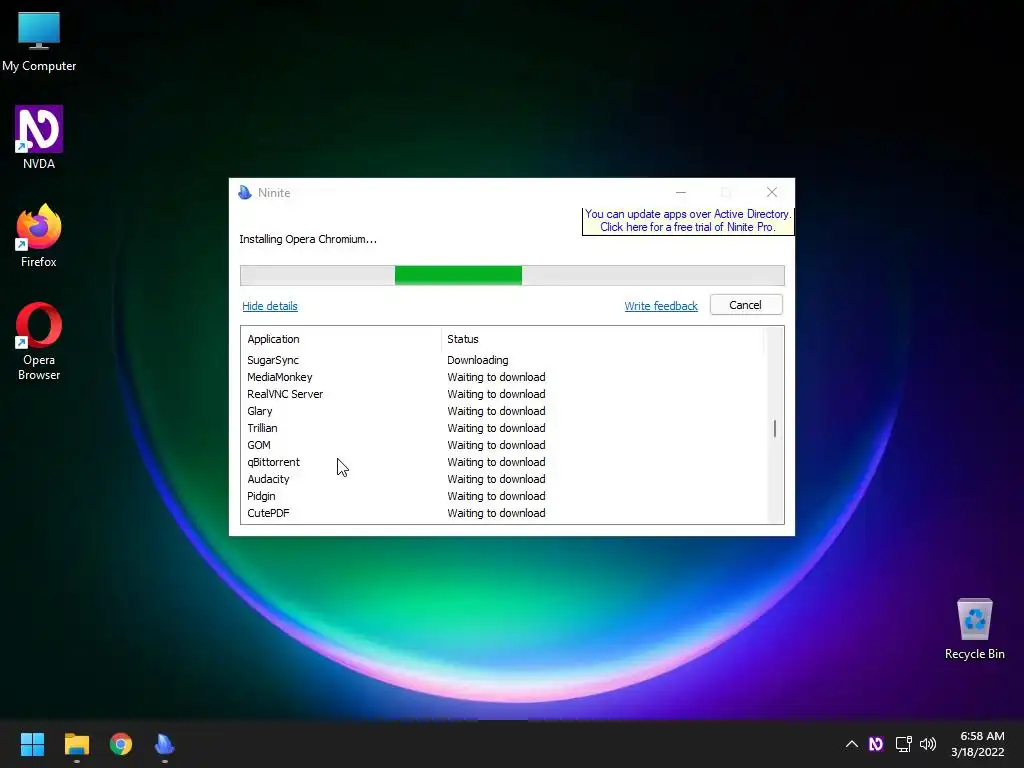
Task: Click the Ninite taskbar icon
Action: click(165, 744)
